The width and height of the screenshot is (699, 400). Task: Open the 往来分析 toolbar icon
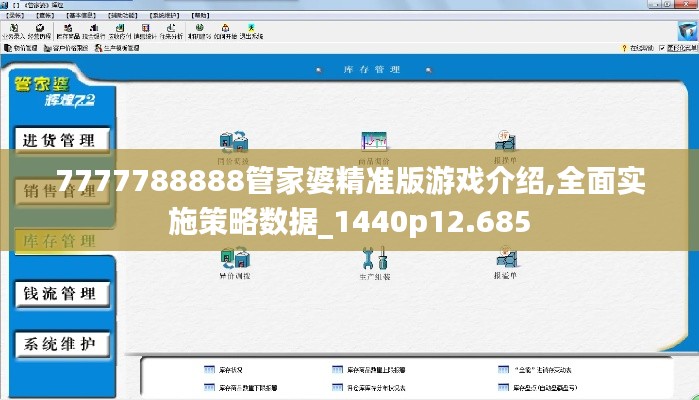click(x=171, y=31)
